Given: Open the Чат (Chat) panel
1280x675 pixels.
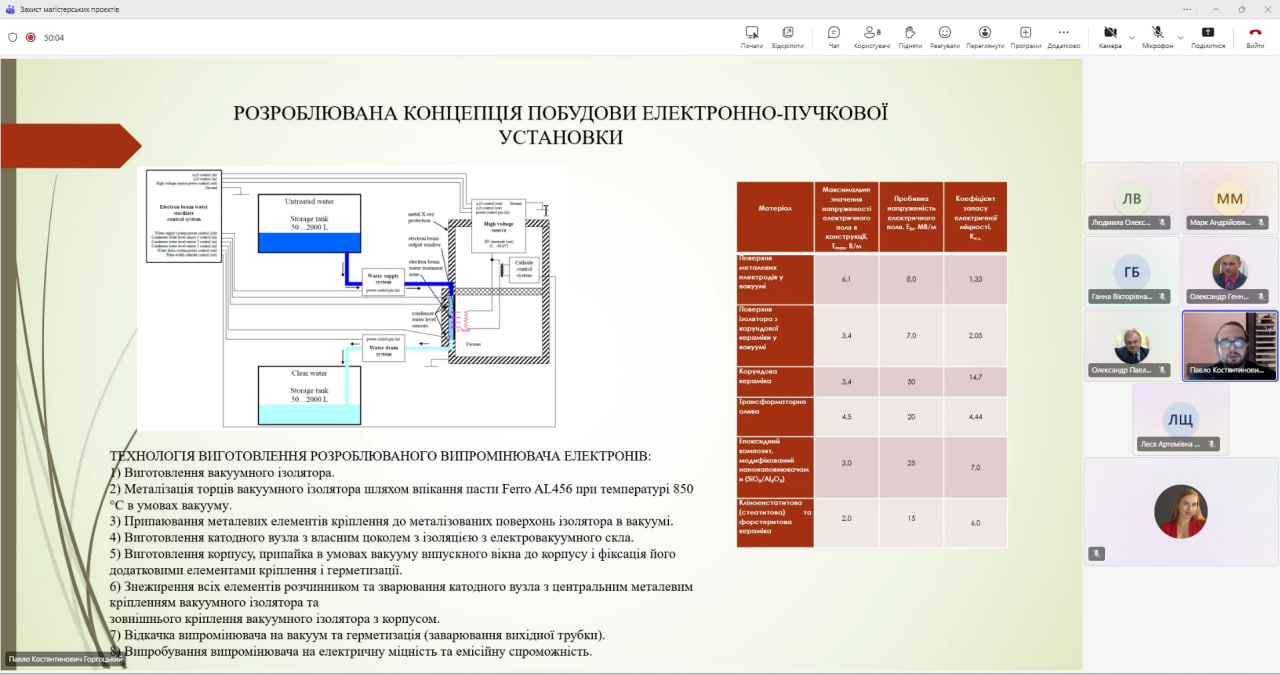Looking at the screenshot, I should pyautogui.click(x=834, y=37).
